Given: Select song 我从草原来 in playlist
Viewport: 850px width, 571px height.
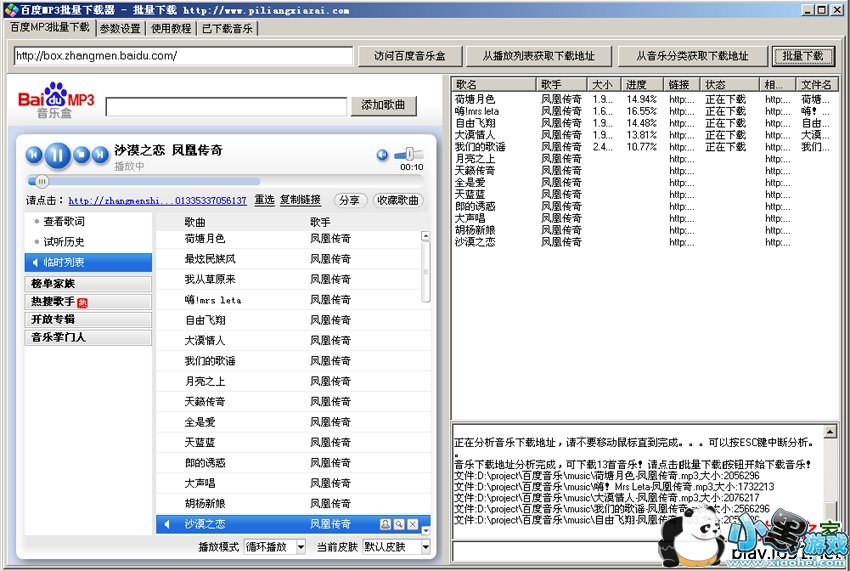Looking at the screenshot, I should tap(288, 280).
